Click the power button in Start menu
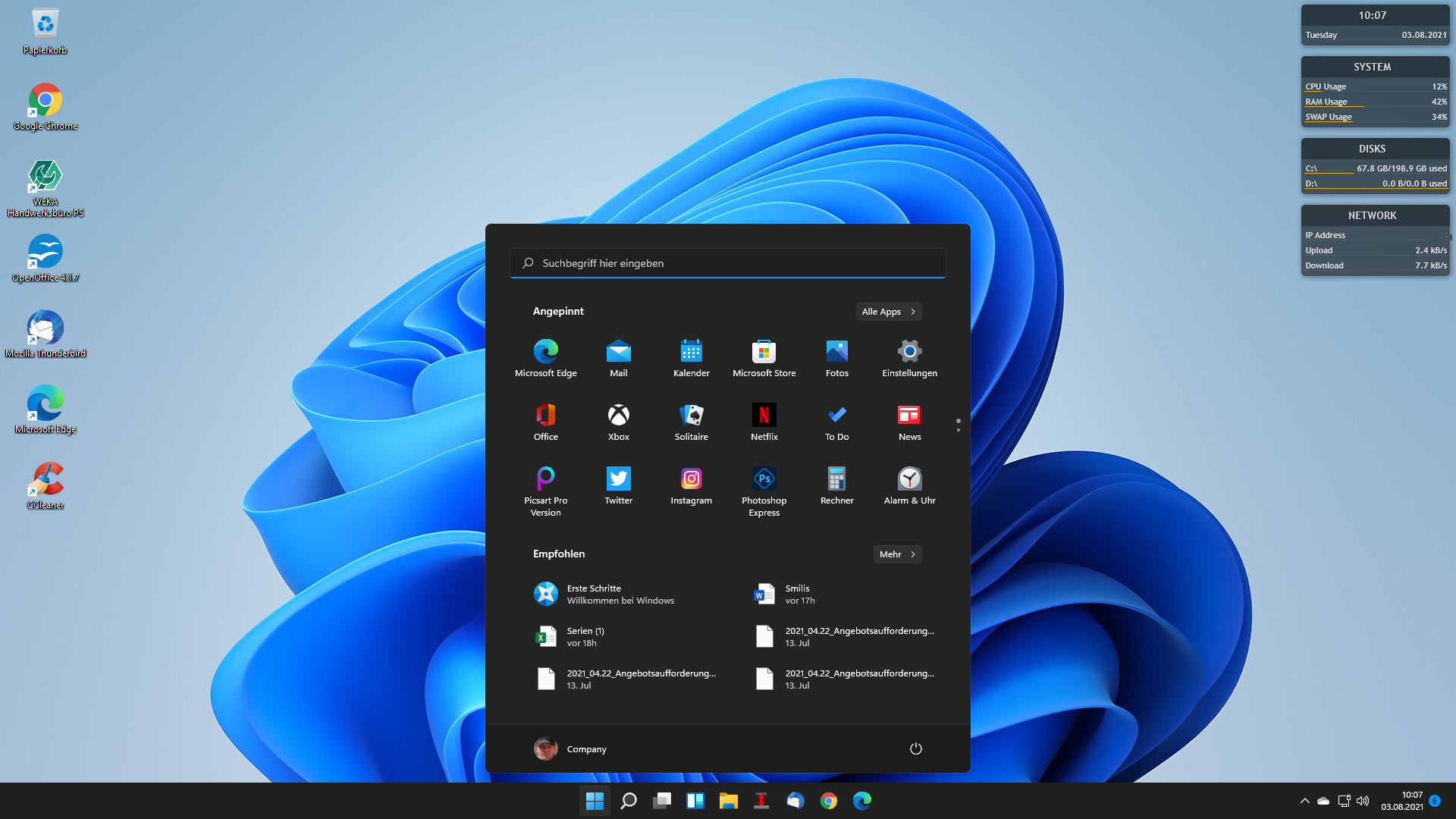1456x819 pixels. point(916,748)
